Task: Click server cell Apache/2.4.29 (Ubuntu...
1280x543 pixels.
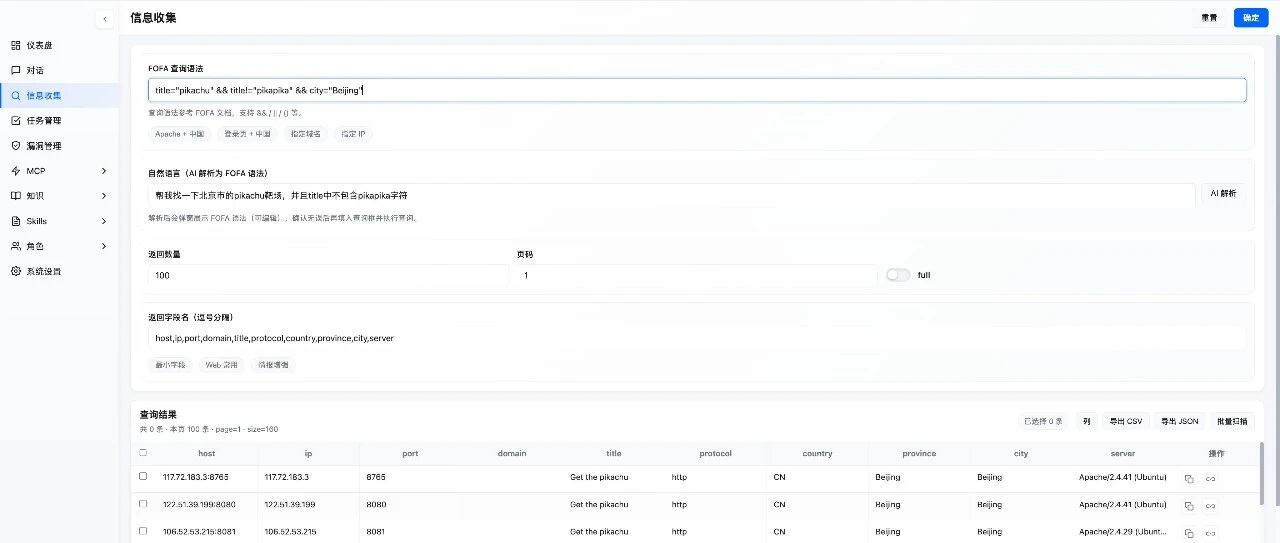Action: (1122, 531)
